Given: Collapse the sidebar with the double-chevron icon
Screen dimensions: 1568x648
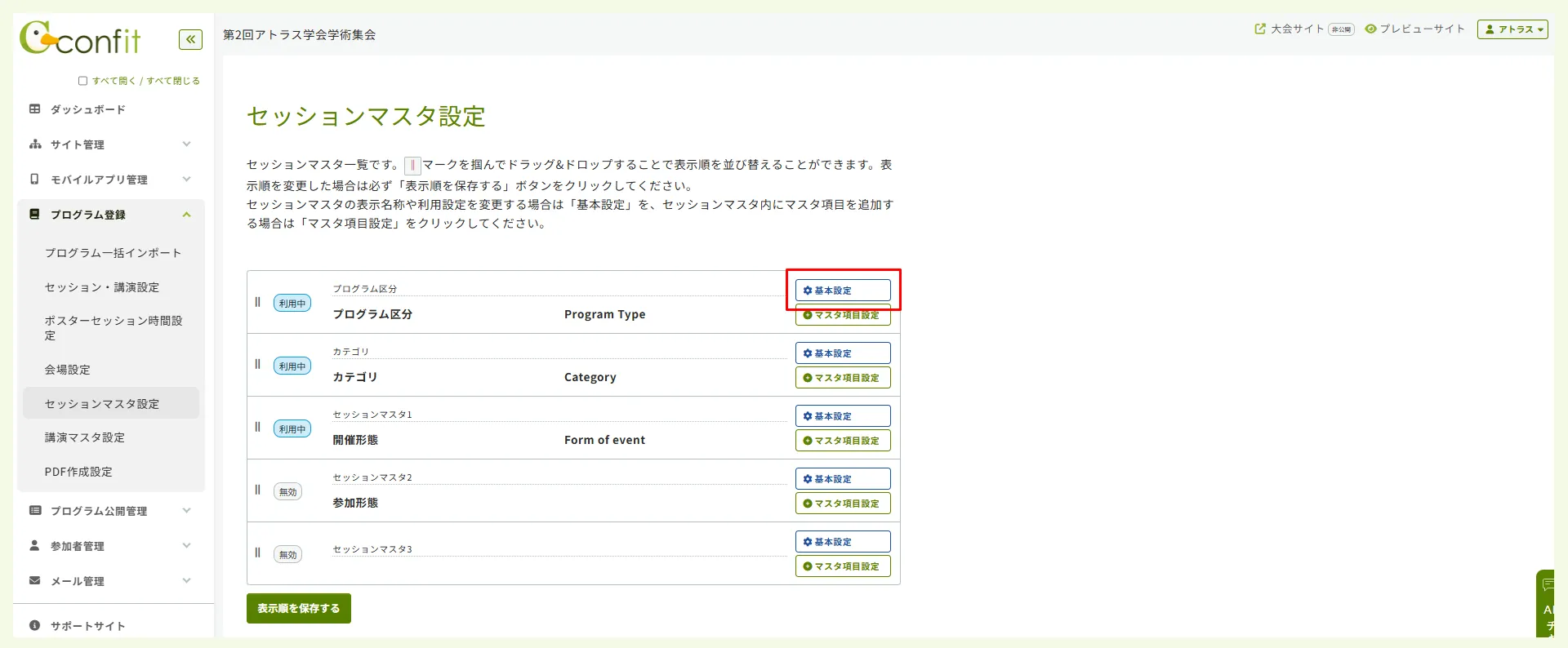Looking at the screenshot, I should (190, 39).
